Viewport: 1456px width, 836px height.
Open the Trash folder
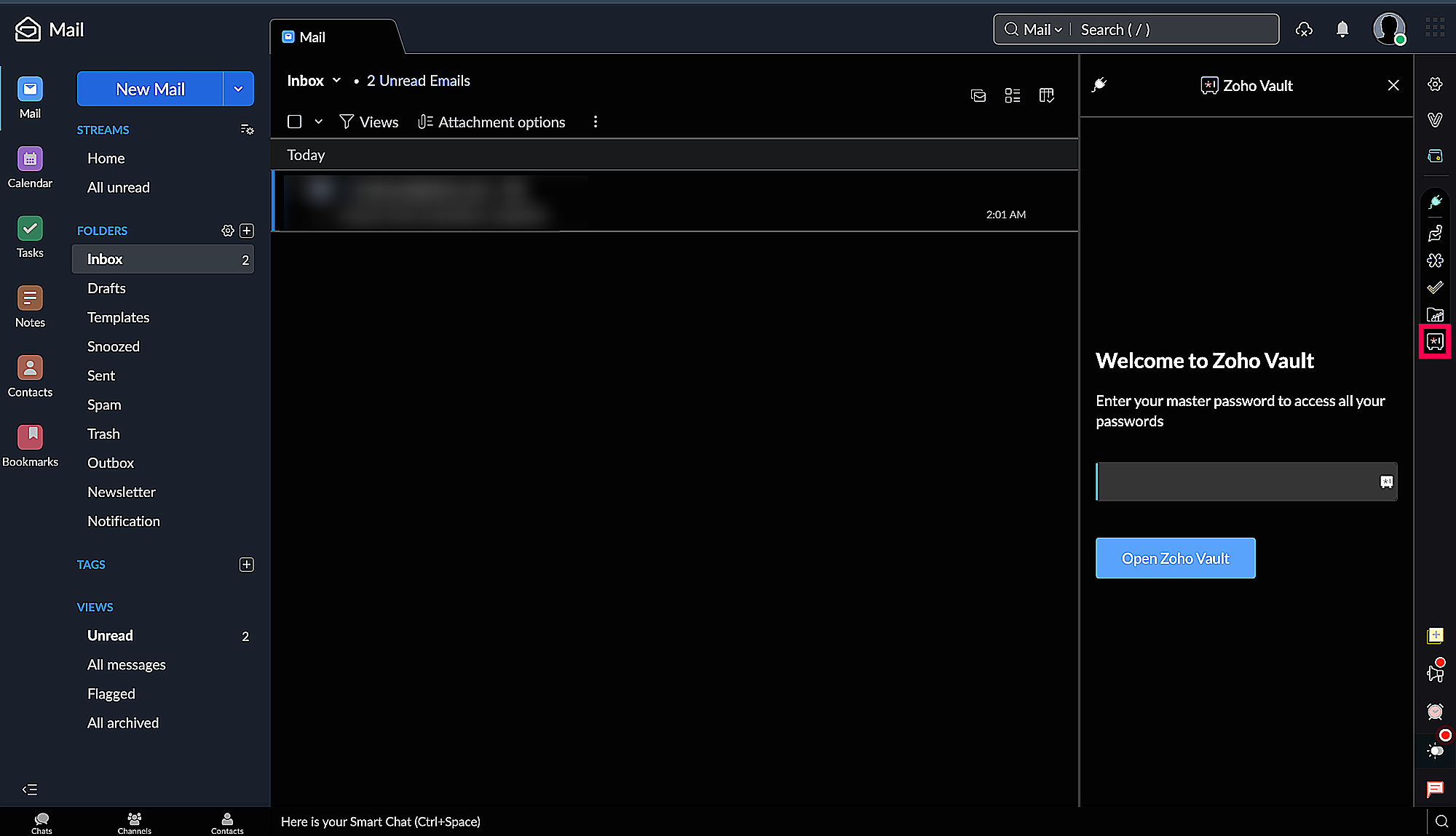103,434
